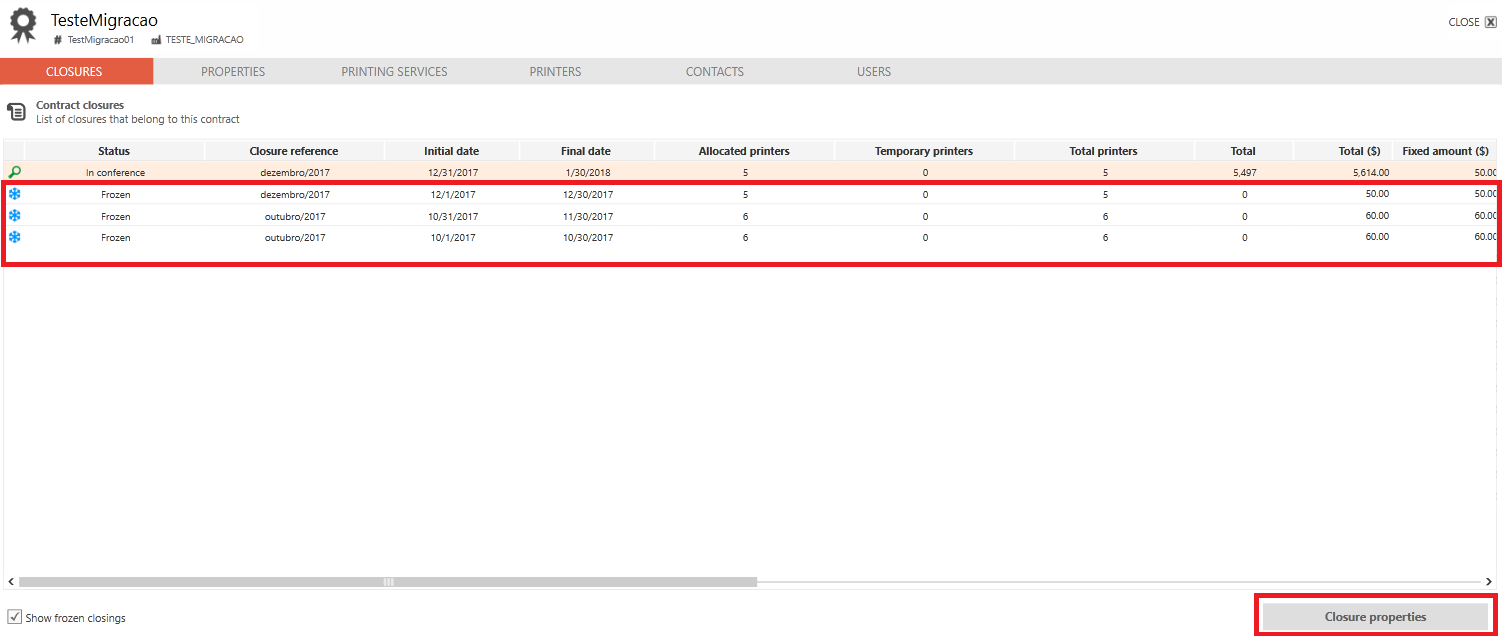Uncheck Show frozen closings checkbox
Image resolution: width=1502 pixels, height=636 pixels.
tap(15, 617)
